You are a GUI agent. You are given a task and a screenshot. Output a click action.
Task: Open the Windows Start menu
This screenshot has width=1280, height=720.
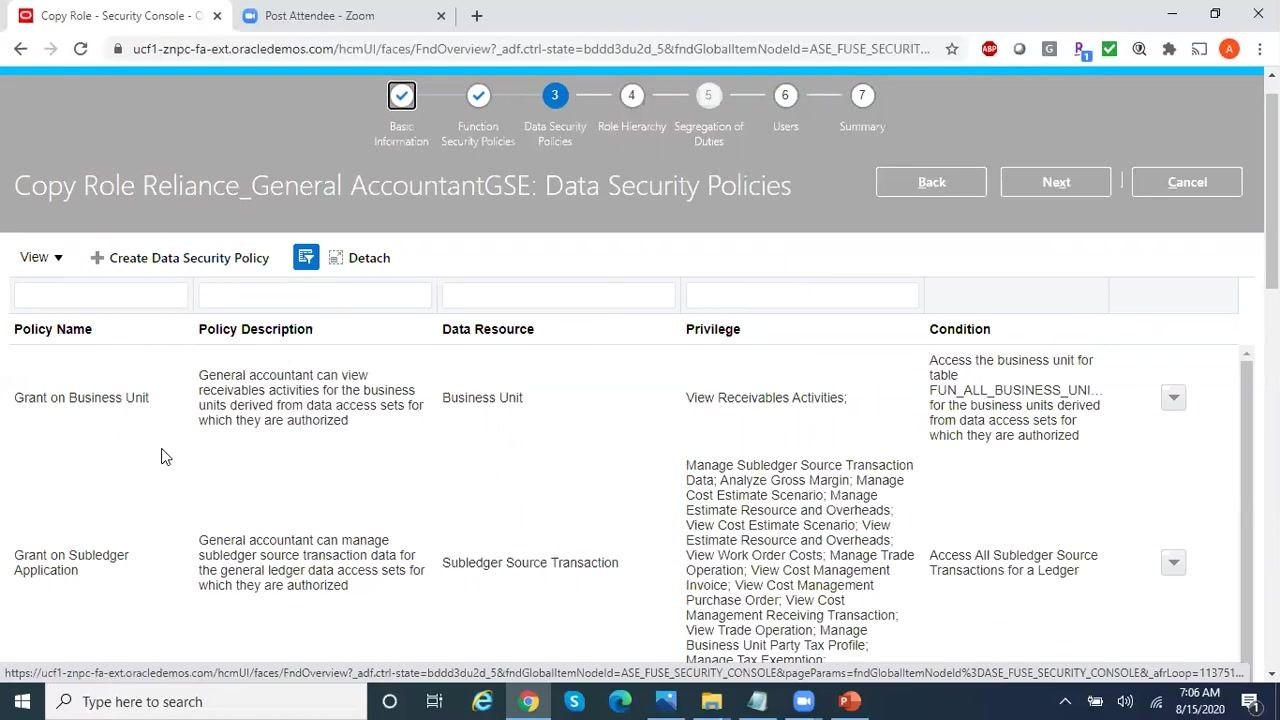[22, 701]
